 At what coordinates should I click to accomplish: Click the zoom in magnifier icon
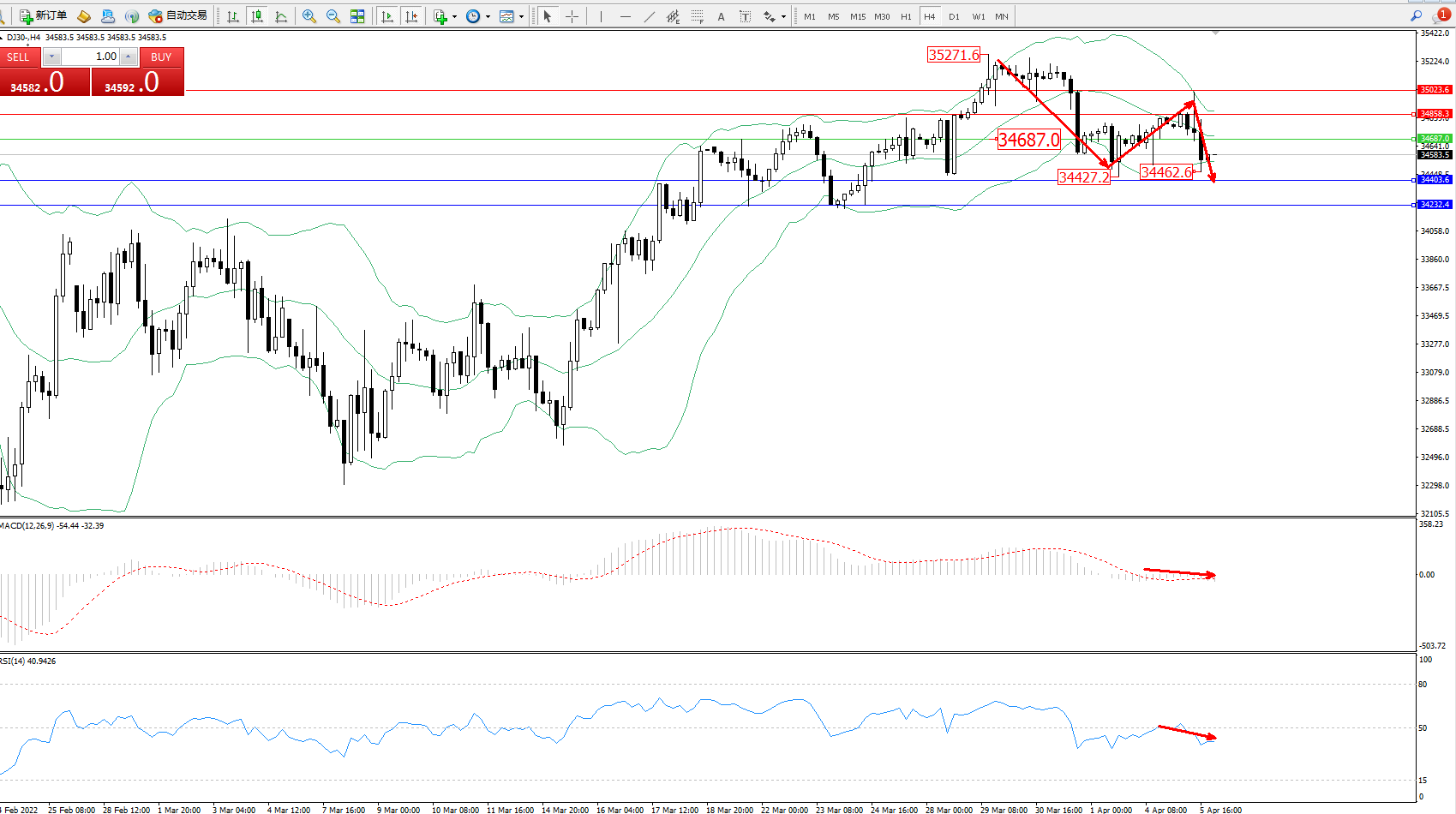coord(309,16)
